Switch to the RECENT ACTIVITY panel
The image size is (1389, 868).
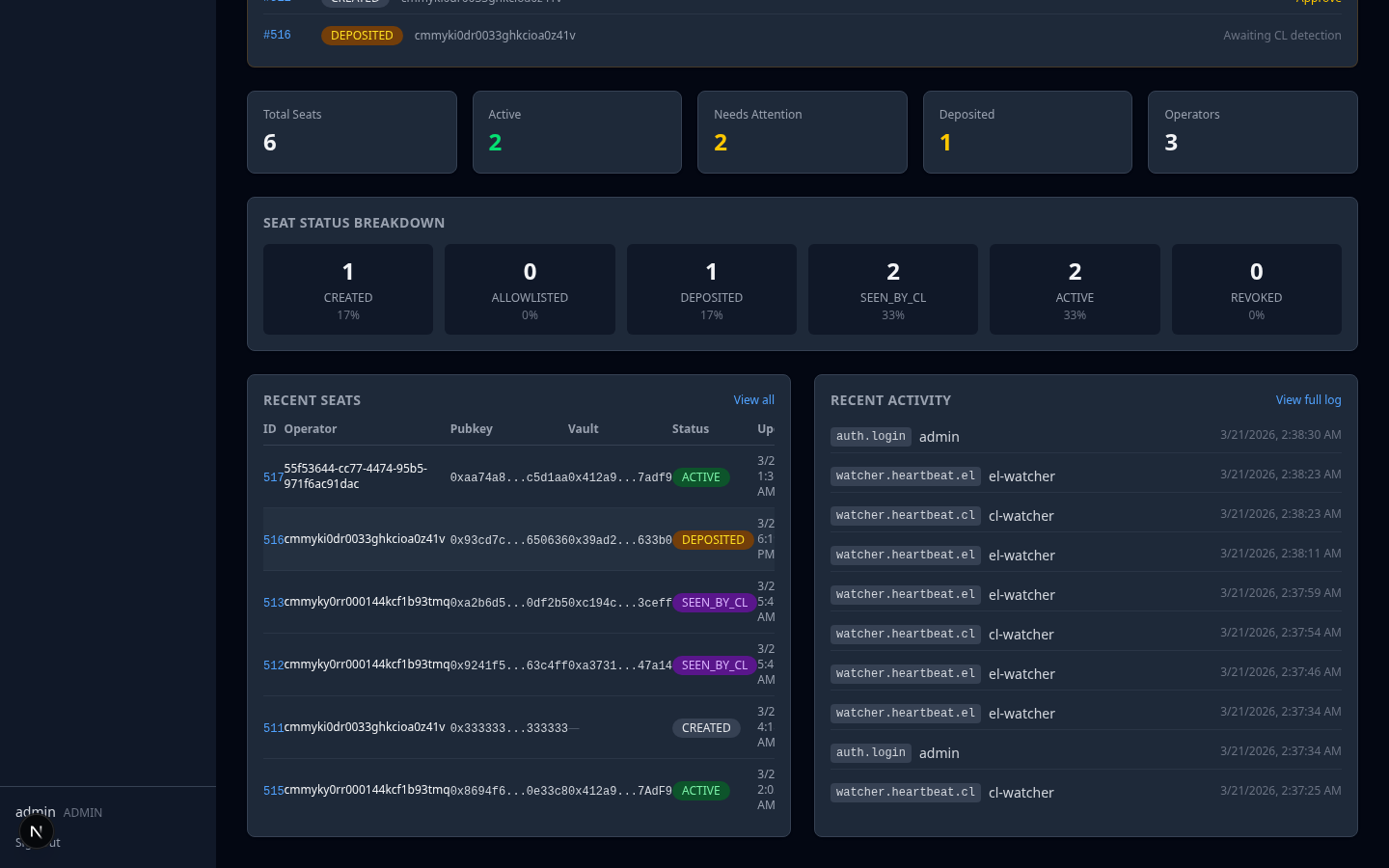[x=890, y=399]
